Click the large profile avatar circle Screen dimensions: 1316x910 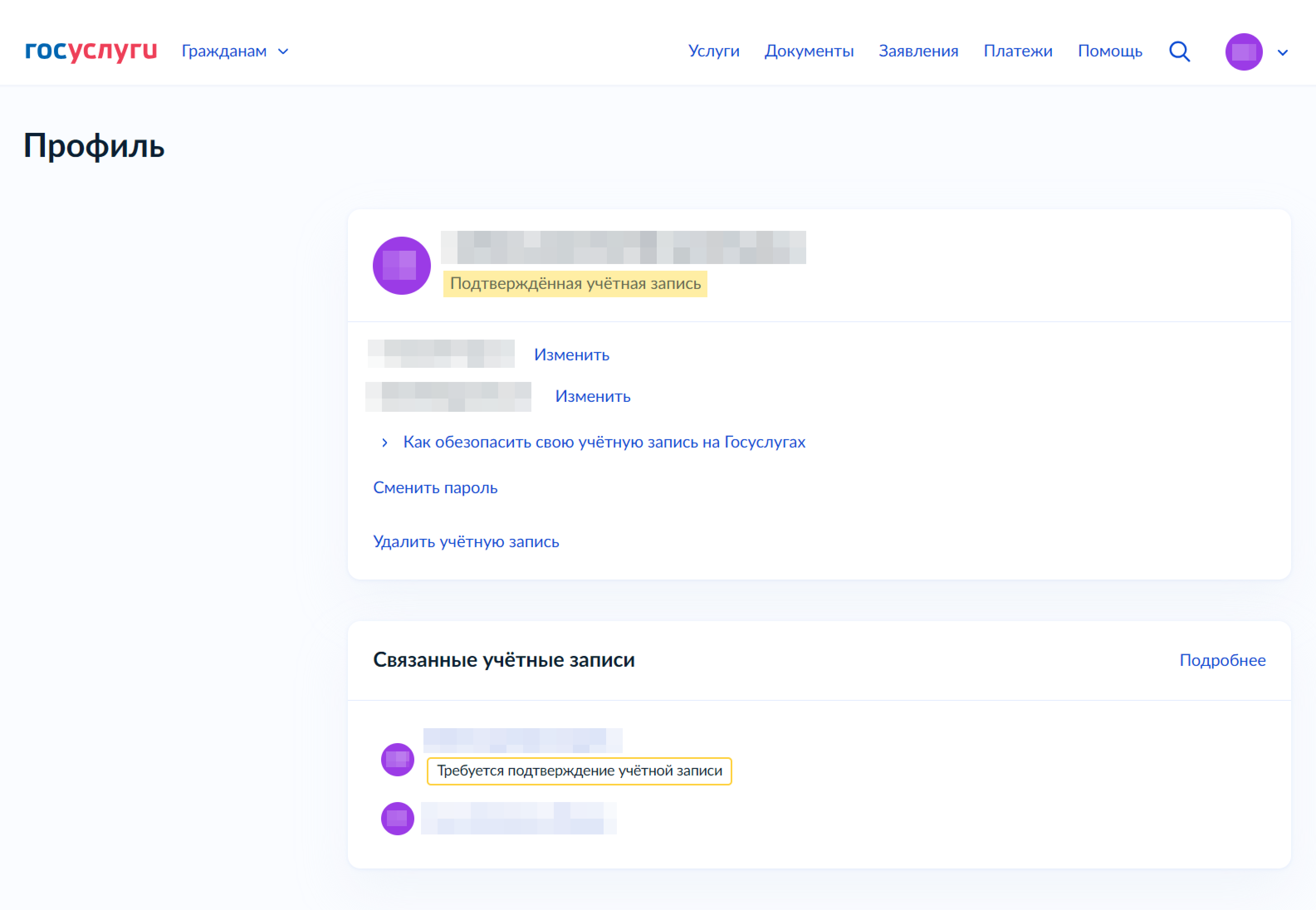click(401, 266)
